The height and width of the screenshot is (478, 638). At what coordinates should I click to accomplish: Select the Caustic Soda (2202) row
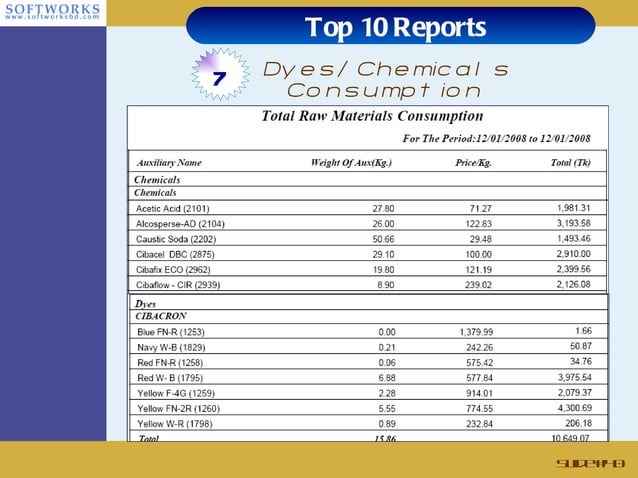pyautogui.click(x=368, y=238)
